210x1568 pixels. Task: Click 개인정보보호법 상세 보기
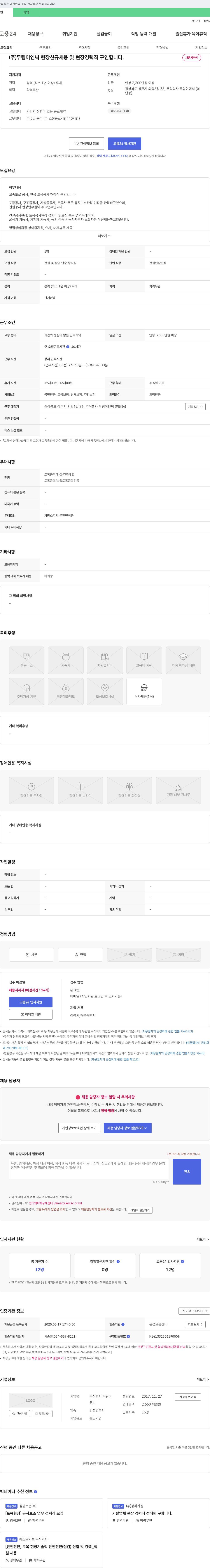(x=79, y=1128)
